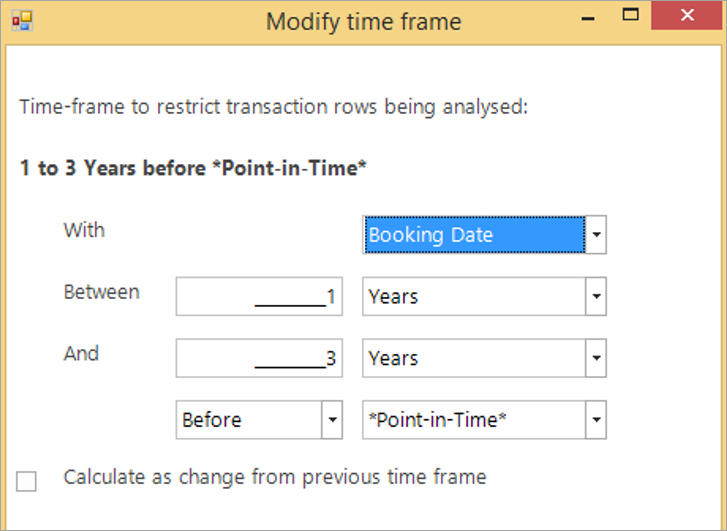
Task: Click the And value field showing 3
Action: pyautogui.click(x=259, y=358)
